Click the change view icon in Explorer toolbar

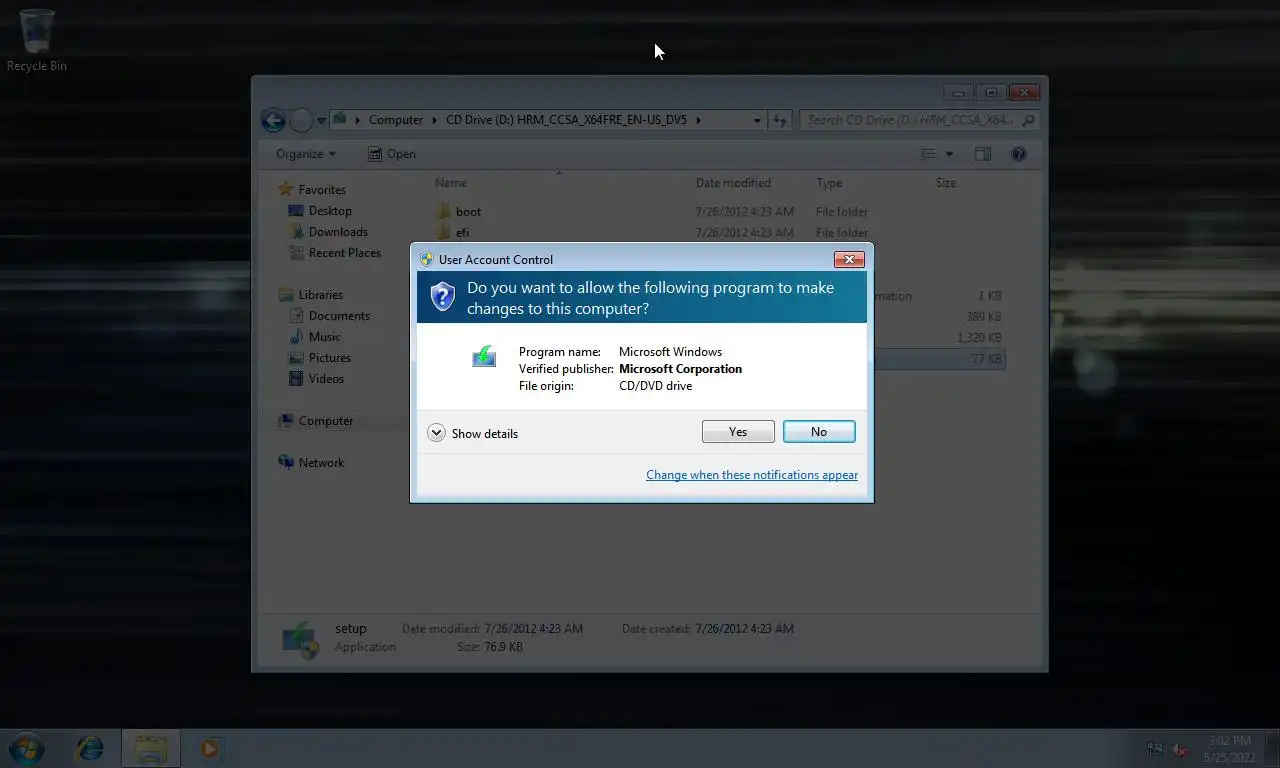point(928,154)
